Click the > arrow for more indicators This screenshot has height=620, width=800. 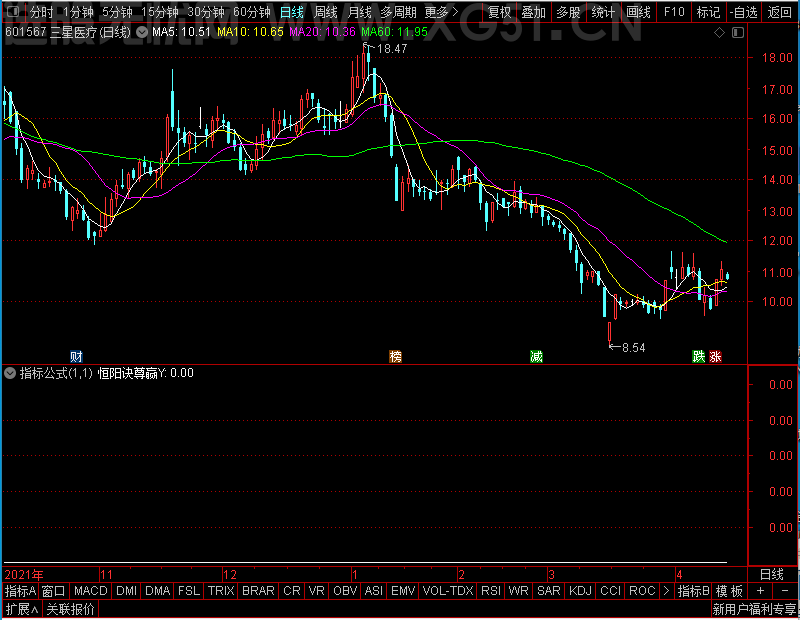pyautogui.click(x=666, y=591)
